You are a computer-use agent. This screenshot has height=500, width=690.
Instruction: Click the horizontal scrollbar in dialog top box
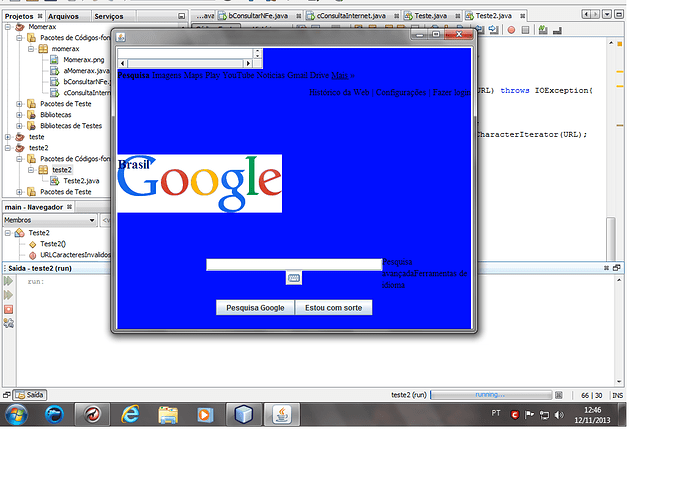[185, 63]
